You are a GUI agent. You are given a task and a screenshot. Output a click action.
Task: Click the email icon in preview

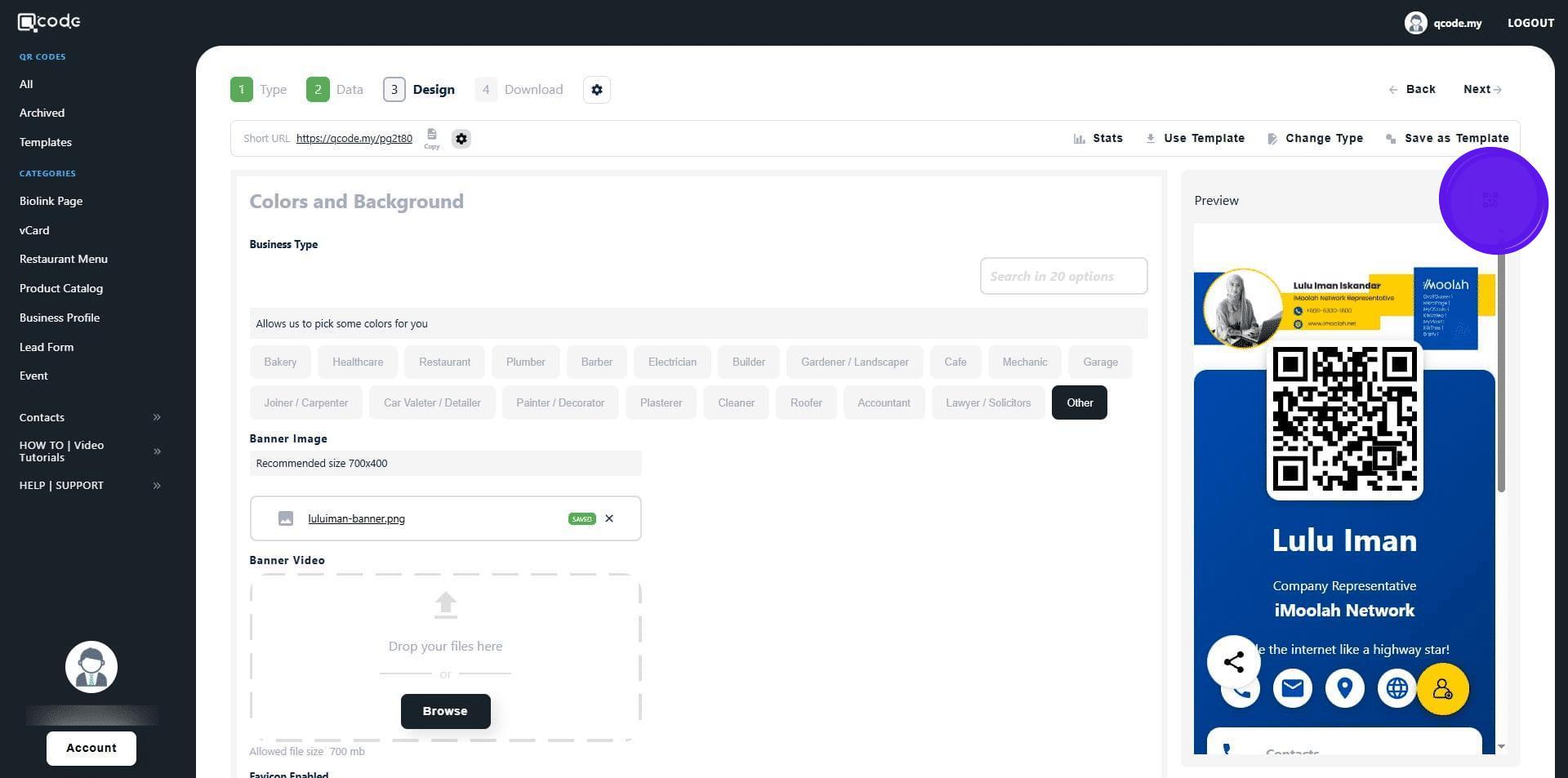click(x=1292, y=688)
